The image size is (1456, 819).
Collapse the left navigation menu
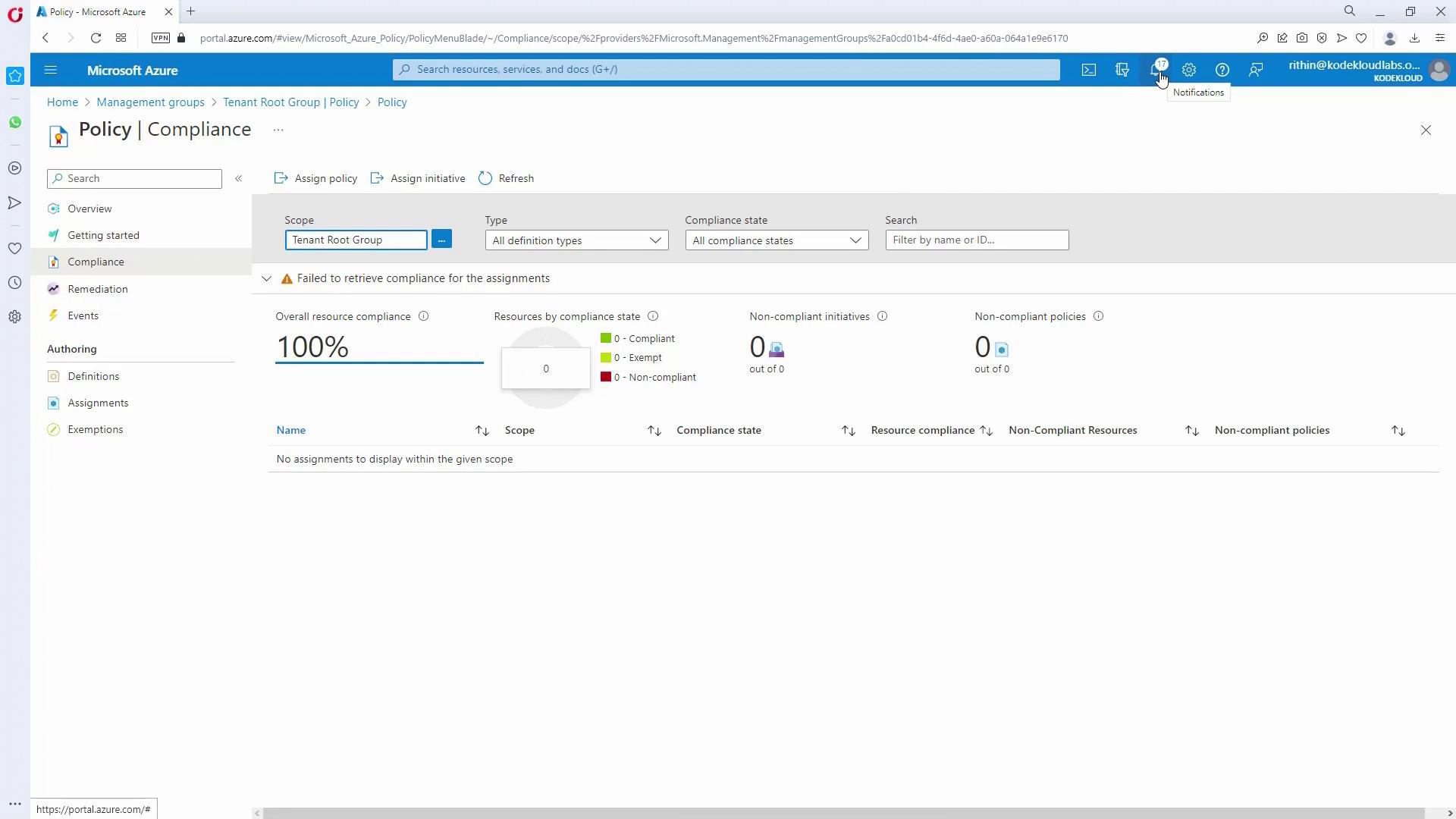pos(238,178)
